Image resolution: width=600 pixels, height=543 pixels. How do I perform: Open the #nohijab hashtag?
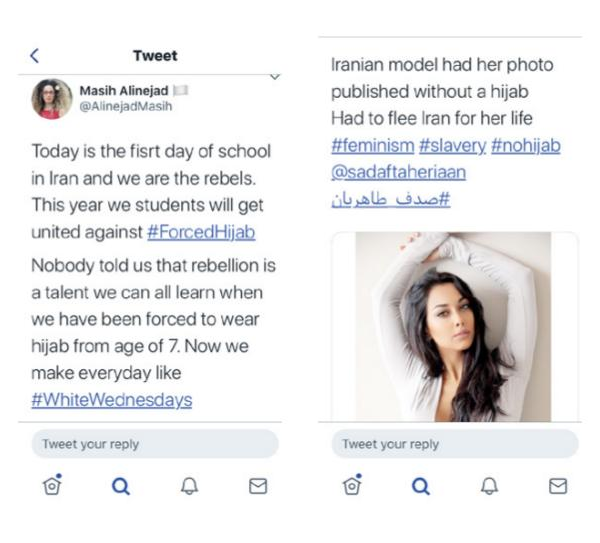pyautogui.click(x=526, y=146)
